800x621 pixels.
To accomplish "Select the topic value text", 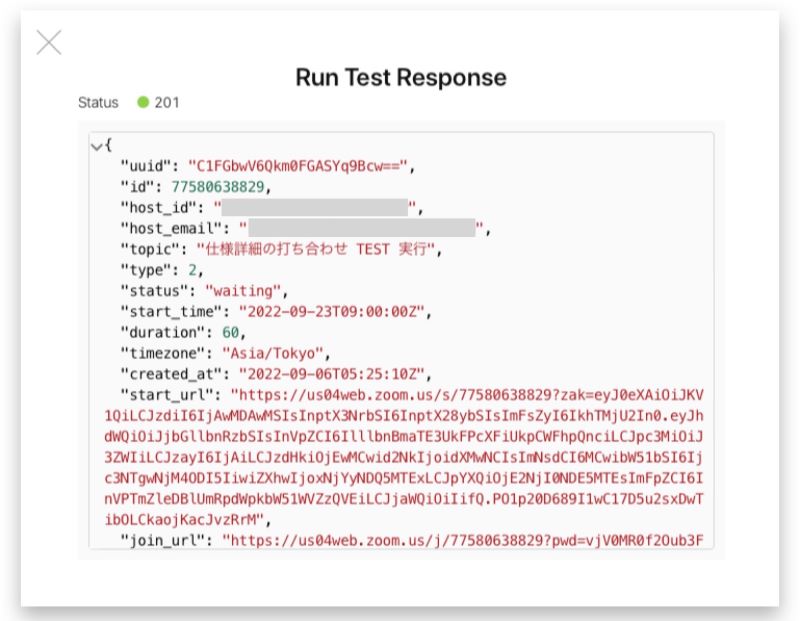I will click(x=316, y=249).
